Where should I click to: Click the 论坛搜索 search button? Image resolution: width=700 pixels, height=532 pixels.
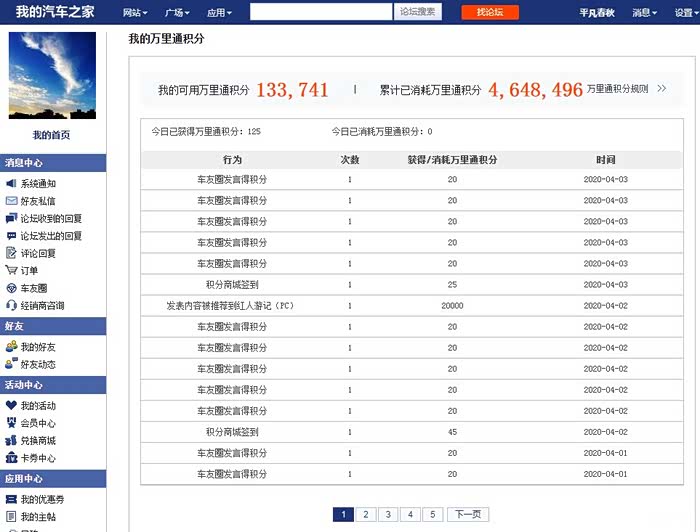[x=416, y=12]
